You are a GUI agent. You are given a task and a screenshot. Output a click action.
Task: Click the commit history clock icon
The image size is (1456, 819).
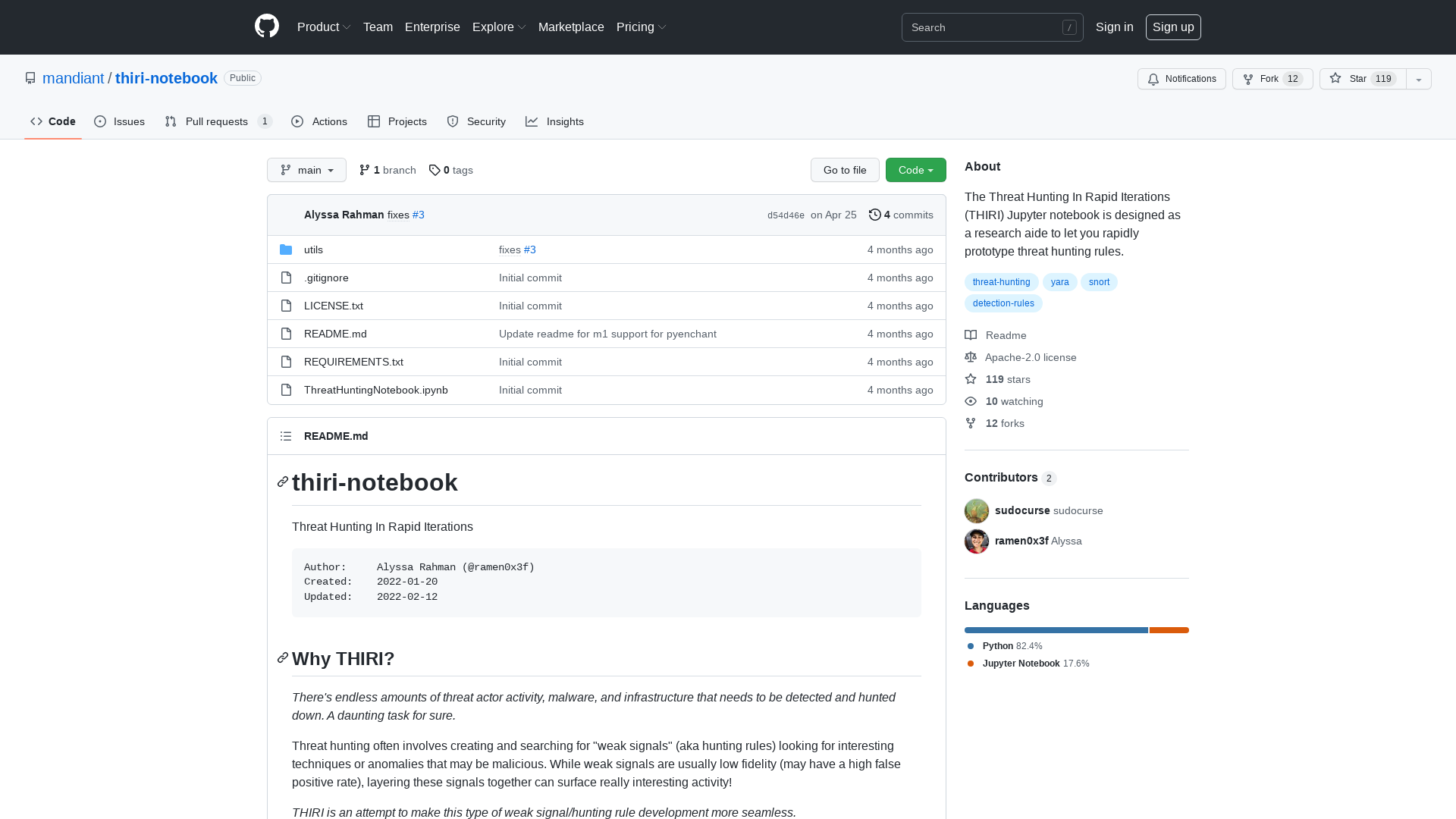click(875, 215)
